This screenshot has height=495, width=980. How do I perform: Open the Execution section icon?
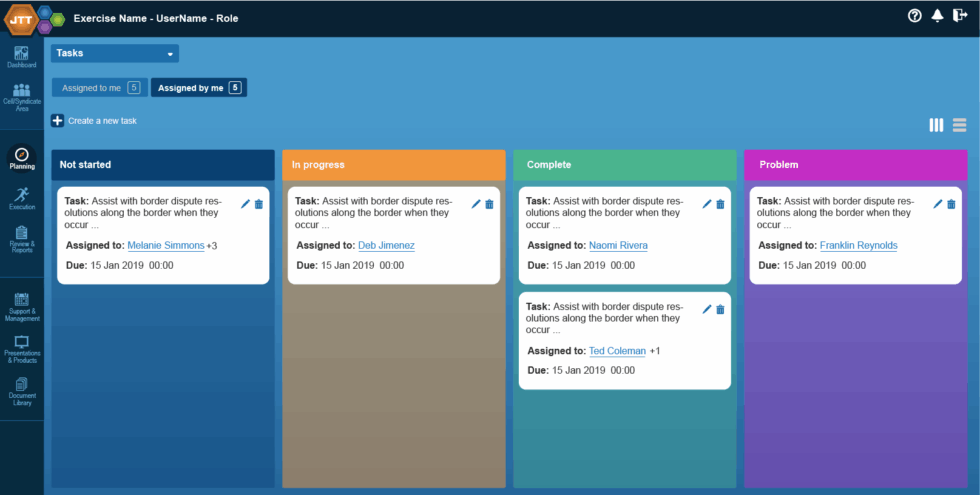pyautogui.click(x=21, y=197)
